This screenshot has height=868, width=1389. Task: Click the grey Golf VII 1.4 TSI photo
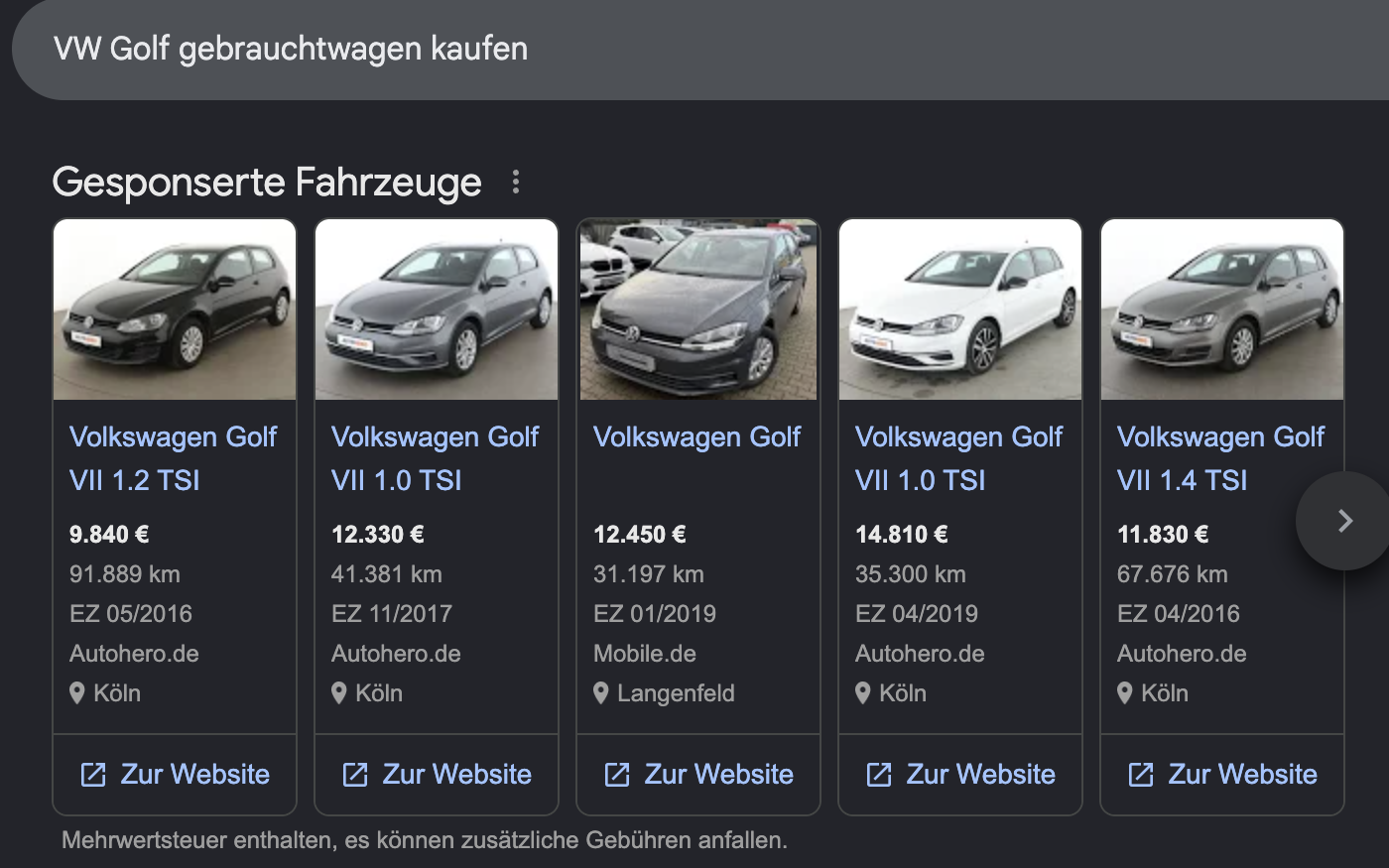1222,310
